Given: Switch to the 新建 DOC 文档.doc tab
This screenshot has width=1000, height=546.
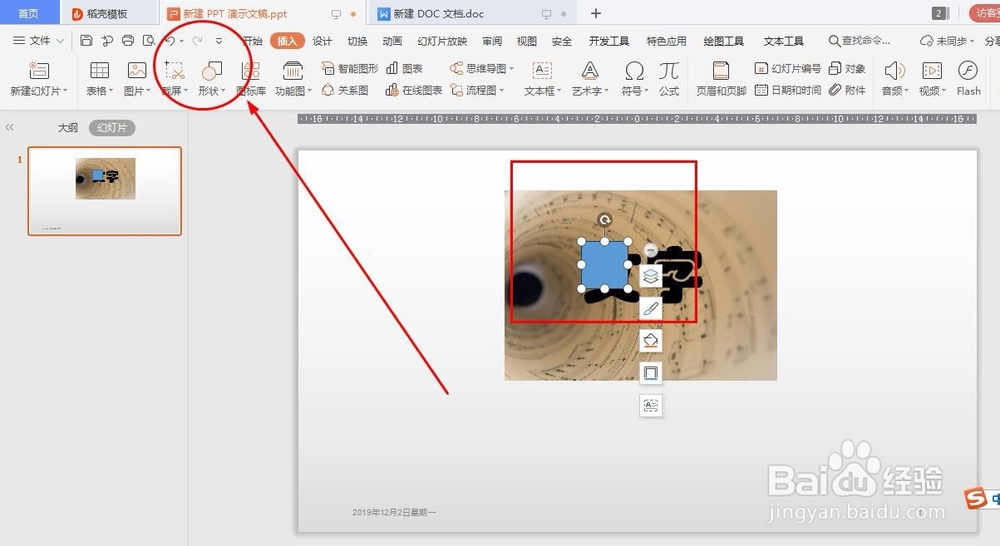Looking at the screenshot, I should click(x=472, y=13).
